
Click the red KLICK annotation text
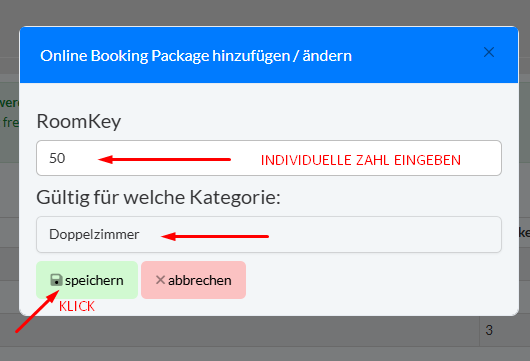tap(77, 306)
